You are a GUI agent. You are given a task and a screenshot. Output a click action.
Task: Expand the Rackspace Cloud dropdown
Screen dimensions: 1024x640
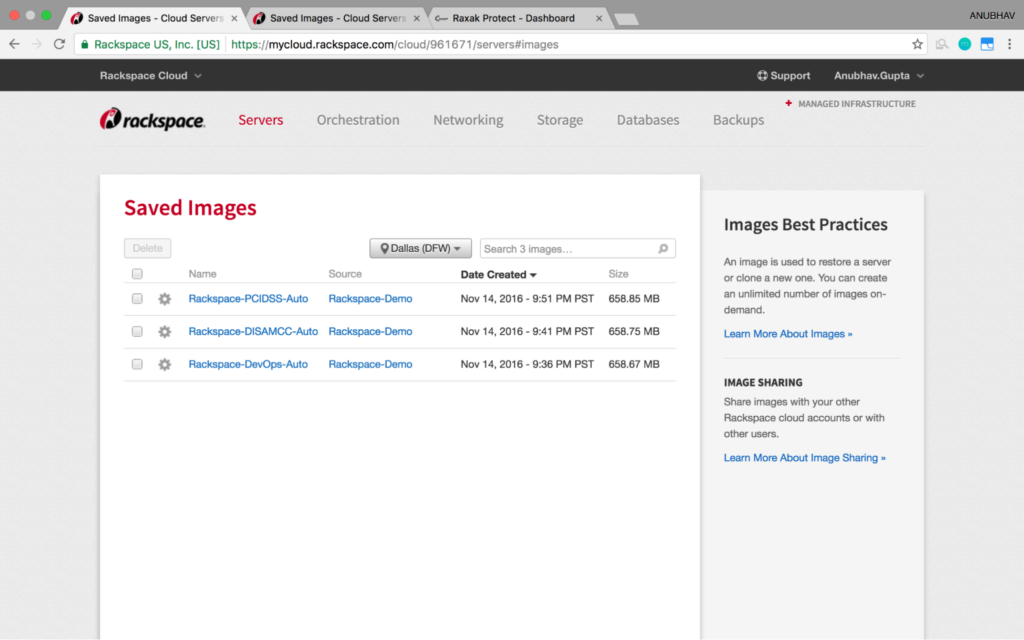(150, 76)
